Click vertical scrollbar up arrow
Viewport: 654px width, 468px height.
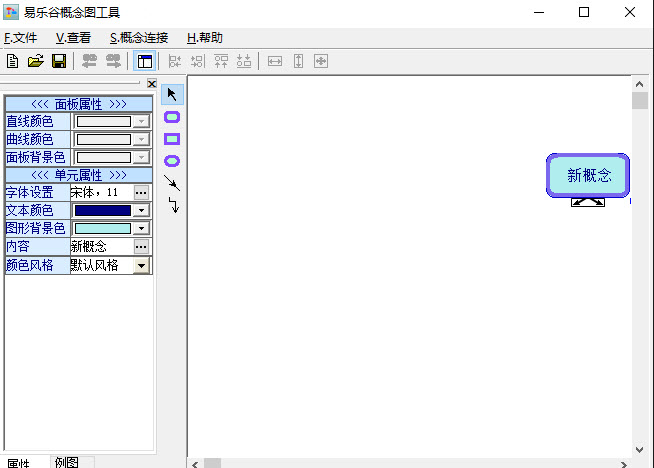[x=639, y=84]
